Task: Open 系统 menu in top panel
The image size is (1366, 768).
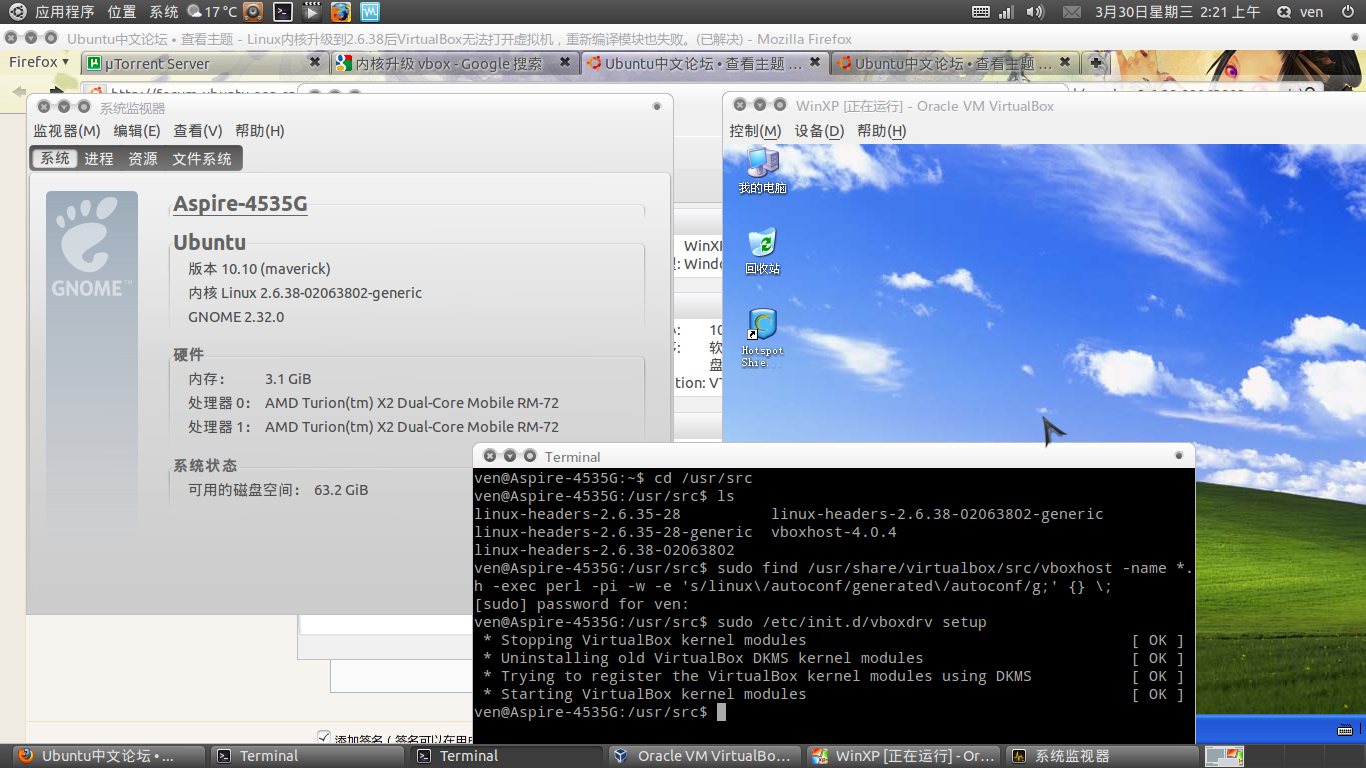Action: click(x=164, y=12)
